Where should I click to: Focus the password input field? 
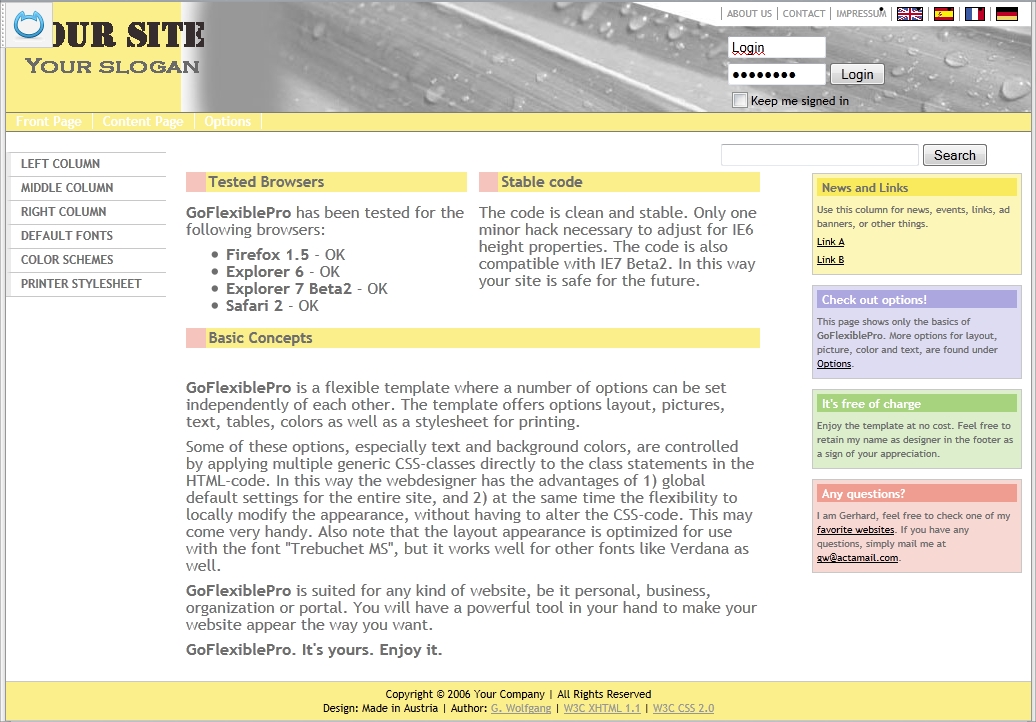[x=777, y=74]
